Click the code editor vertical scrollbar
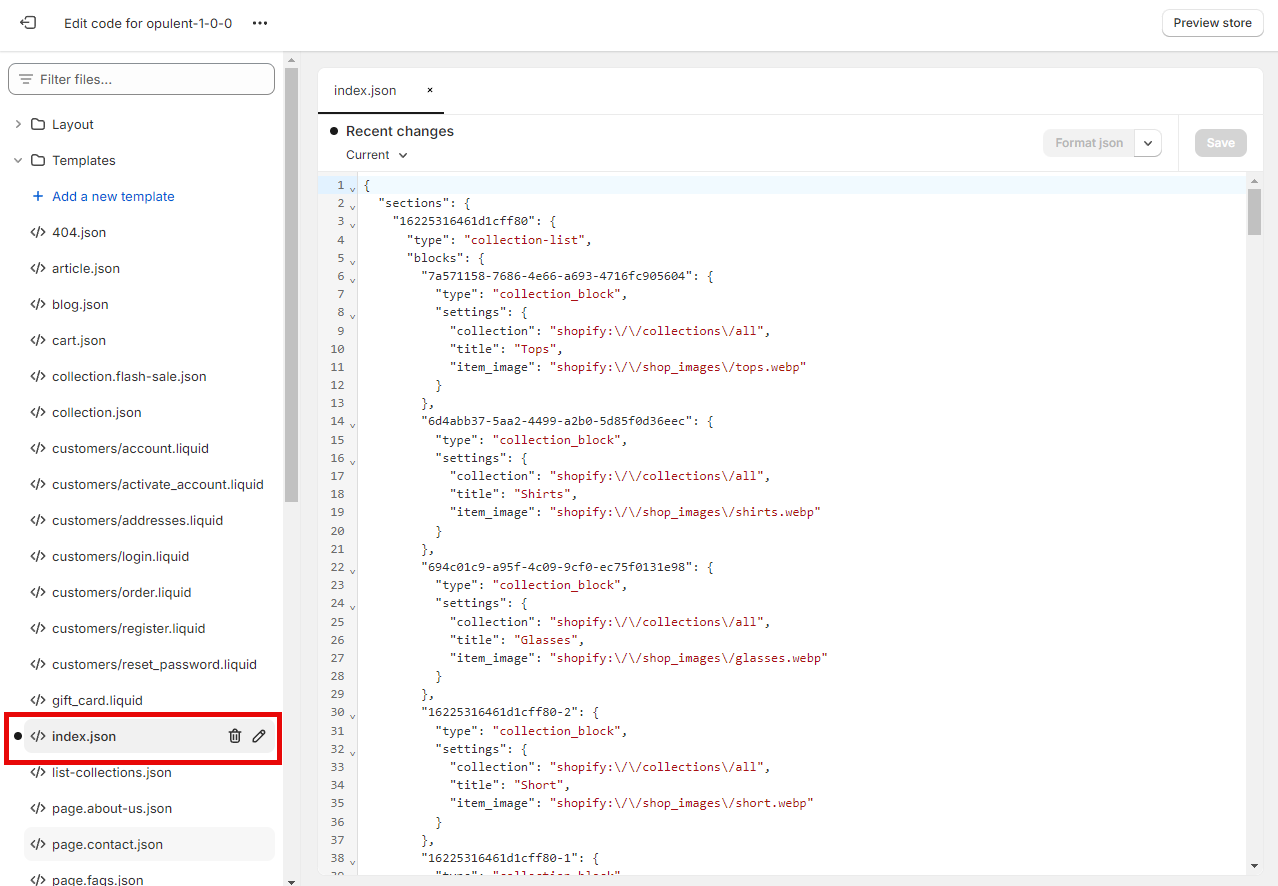Image resolution: width=1278 pixels, height=886 pixels. click(1254, 212)
